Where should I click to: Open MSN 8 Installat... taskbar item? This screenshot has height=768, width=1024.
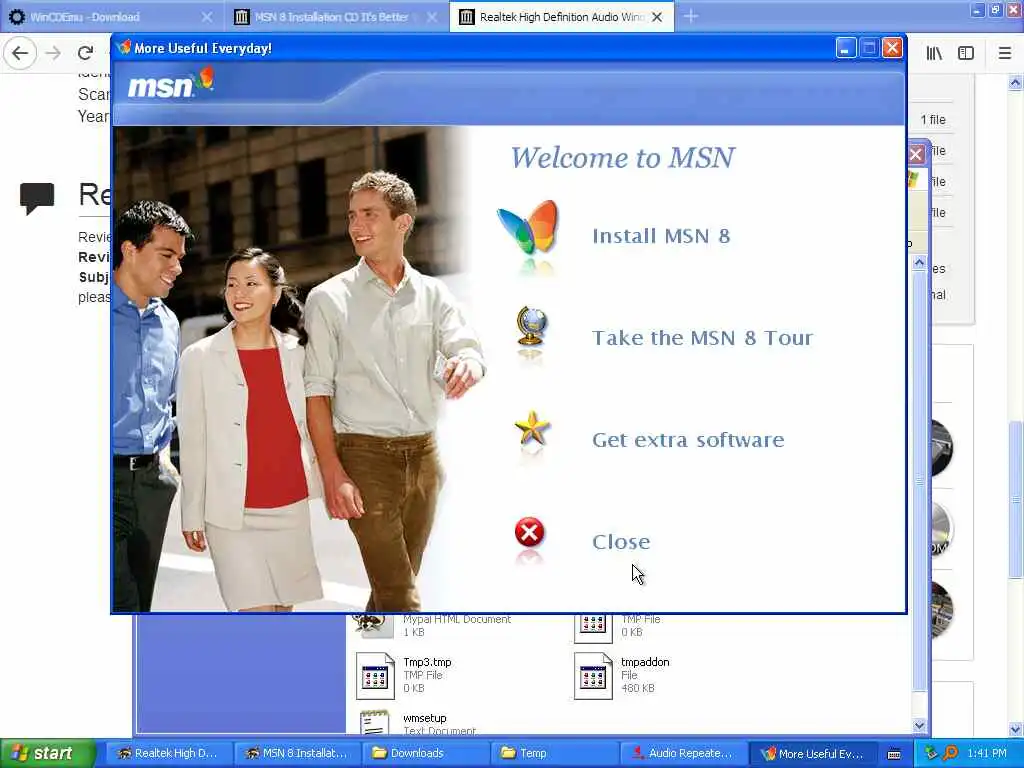point(297,753)
